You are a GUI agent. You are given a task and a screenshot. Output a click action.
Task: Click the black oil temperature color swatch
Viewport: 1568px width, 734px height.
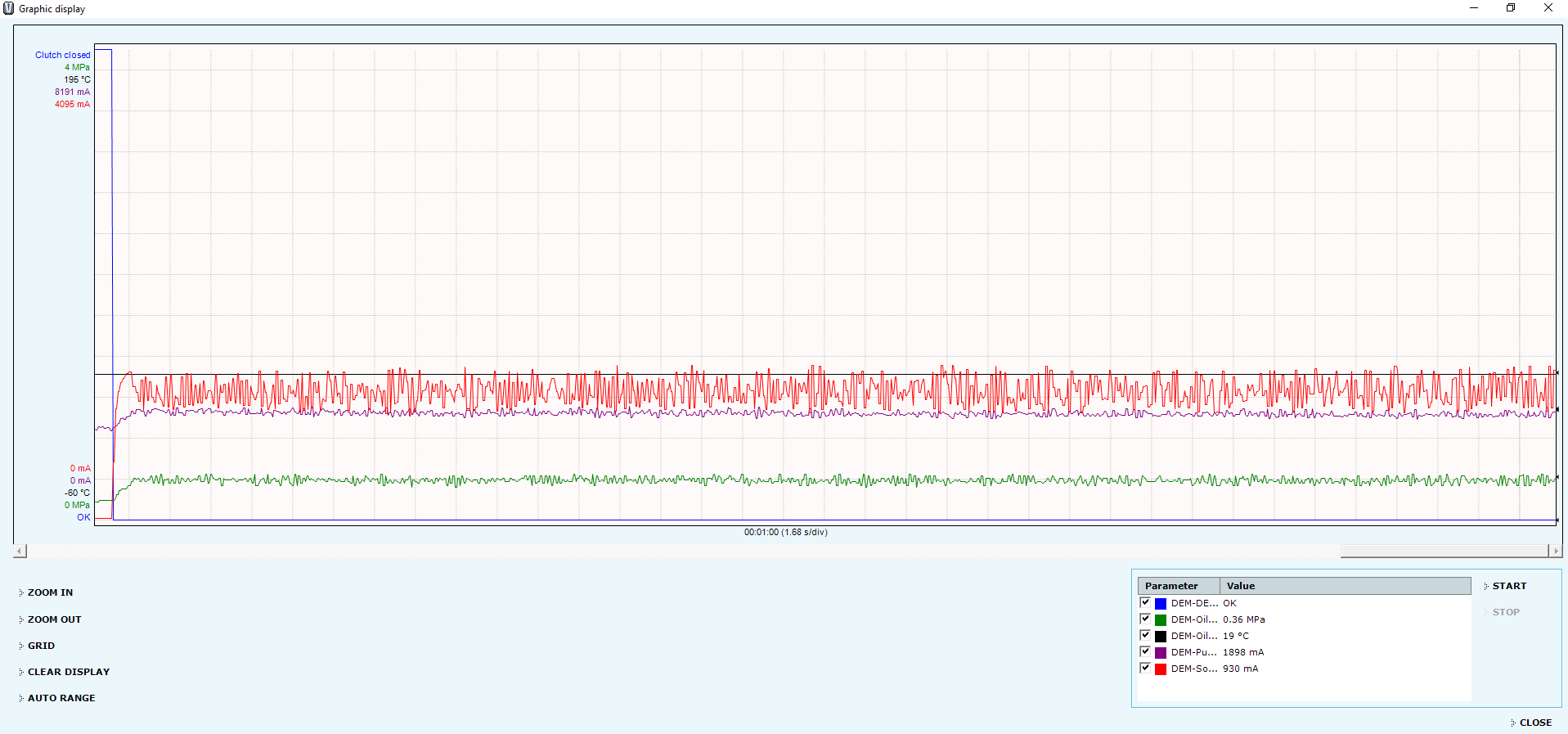1160,637
